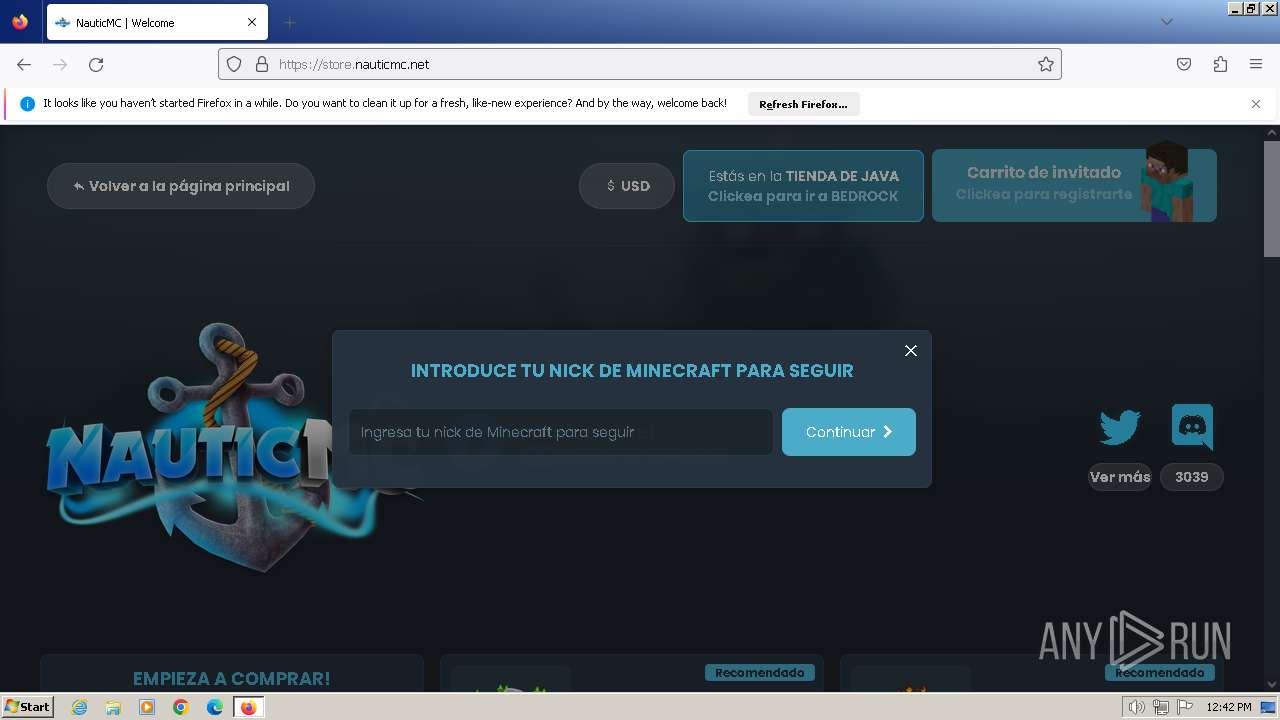Select the NauticMC | Welcome tab

(x=157, y=22)
